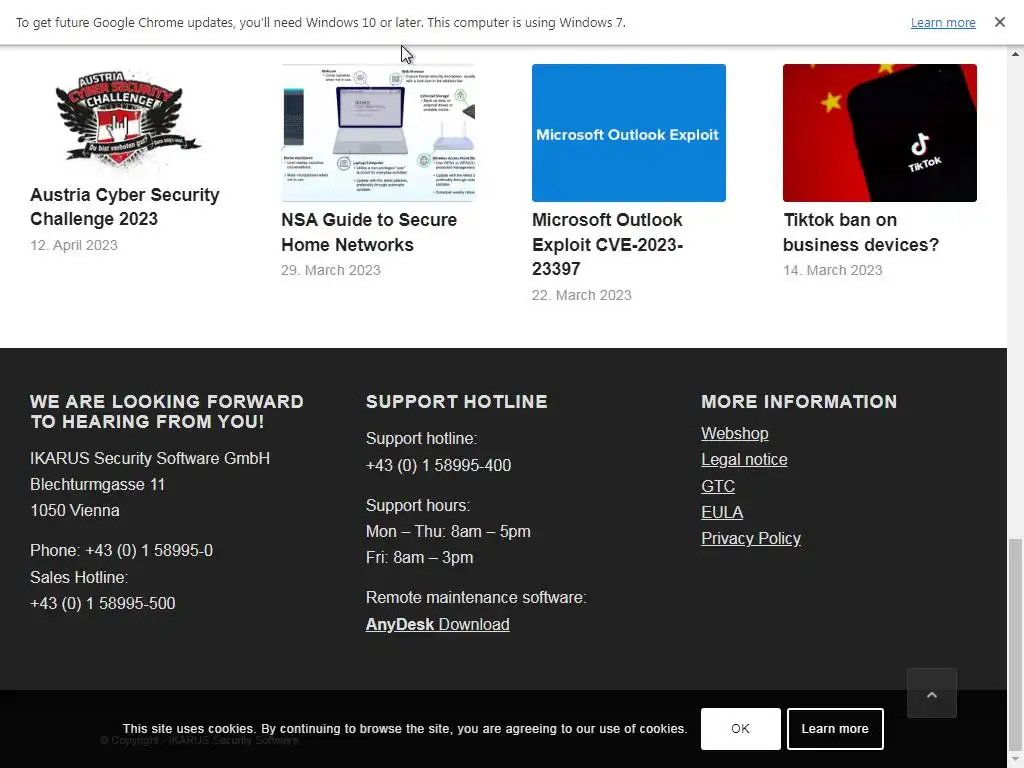Click the scrollbar up arrow
Image resolution: width=1024 pixels, height=768 pixels.
pos(1015,54)
